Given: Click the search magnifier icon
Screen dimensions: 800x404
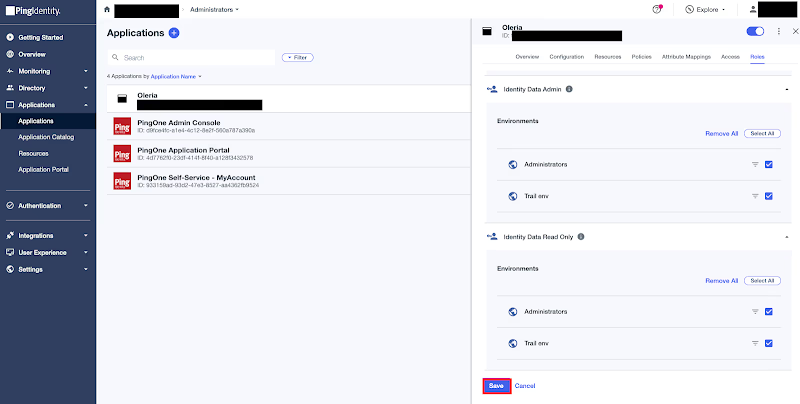Looking at the screenshot, I should point(115,58).
